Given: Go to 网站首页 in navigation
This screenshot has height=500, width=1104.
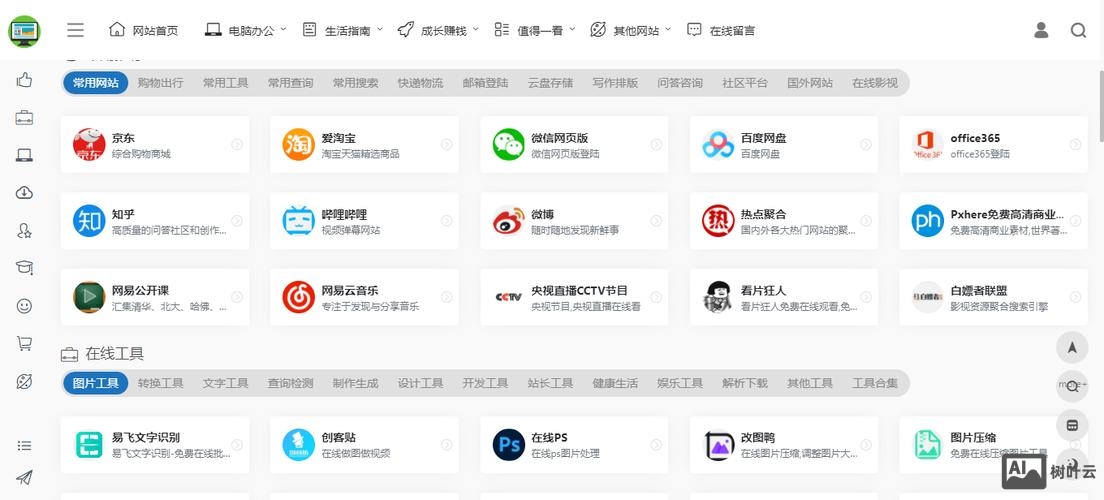Looking at the screenshot, I should 144,30.
